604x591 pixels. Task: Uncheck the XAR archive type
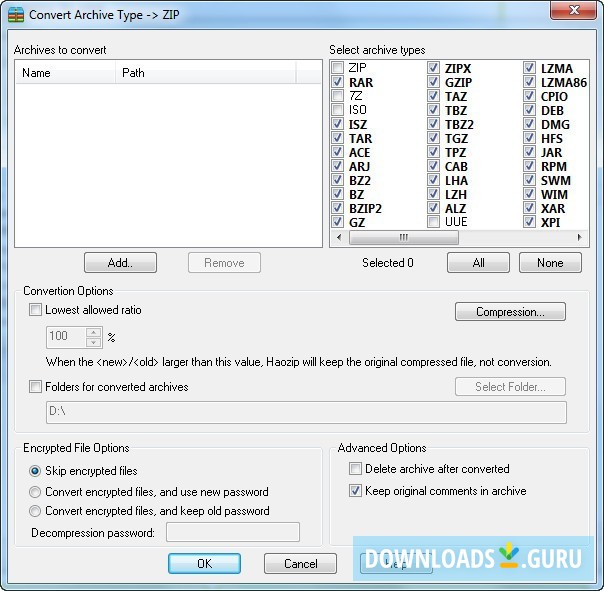(529, 208)
